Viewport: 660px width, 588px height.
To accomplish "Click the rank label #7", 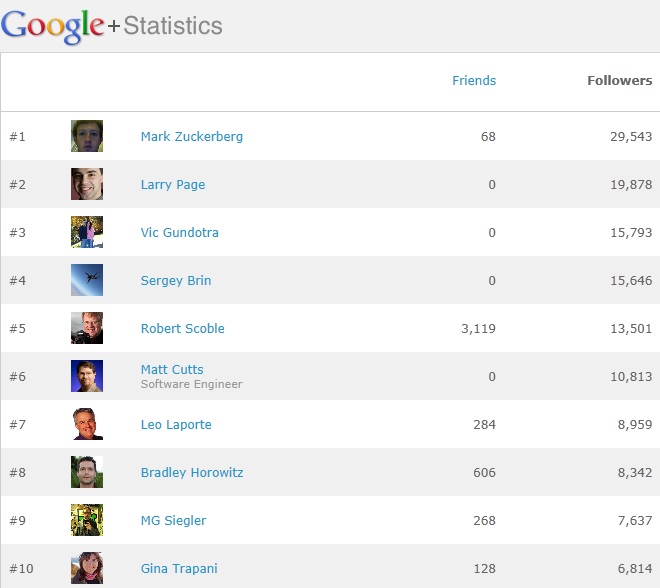I will (17, 425).
